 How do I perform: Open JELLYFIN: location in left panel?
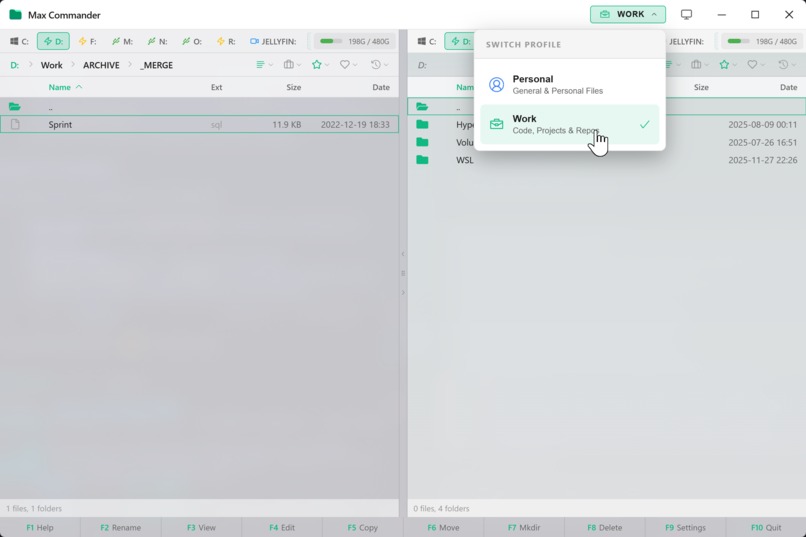pyautogui.click(x=273, y=41)
